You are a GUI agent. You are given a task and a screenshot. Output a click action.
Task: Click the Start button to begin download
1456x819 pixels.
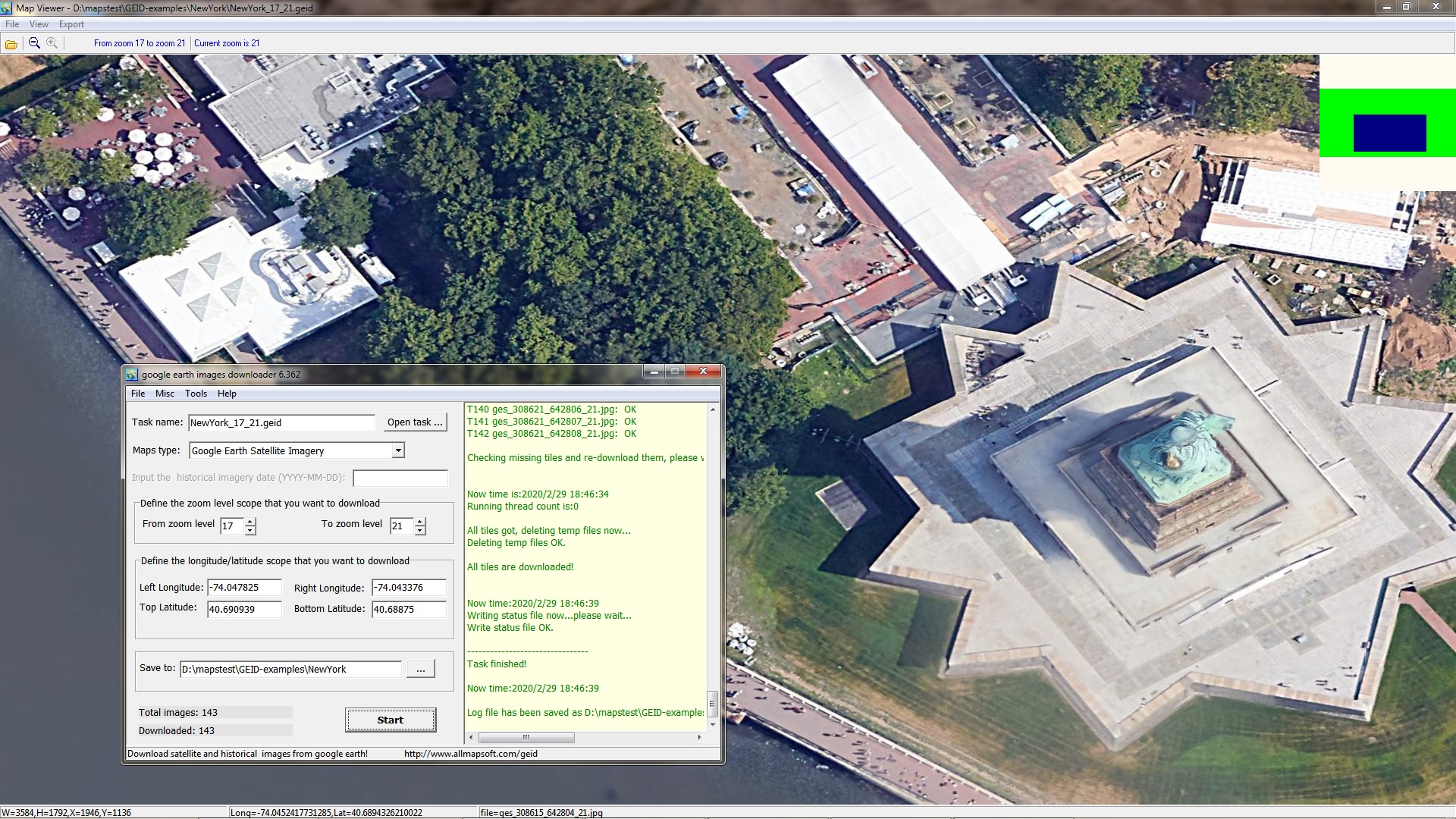pos(390,719)
